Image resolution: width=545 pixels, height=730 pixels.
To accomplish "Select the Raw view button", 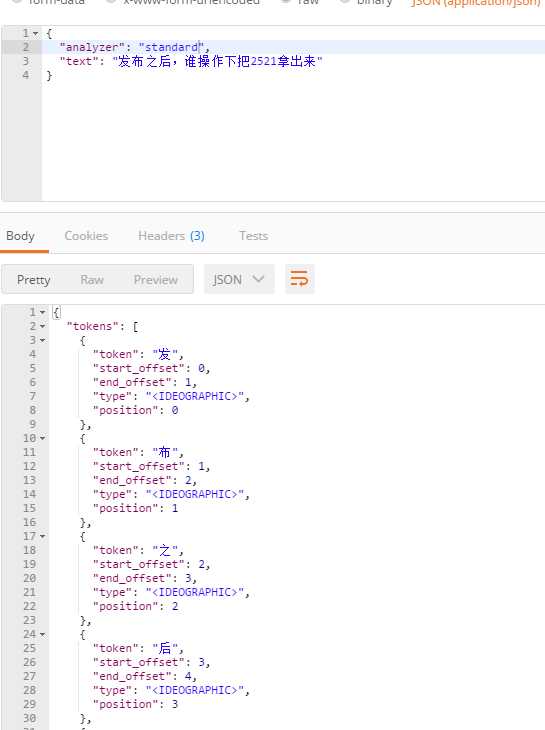I will point(92,280).
